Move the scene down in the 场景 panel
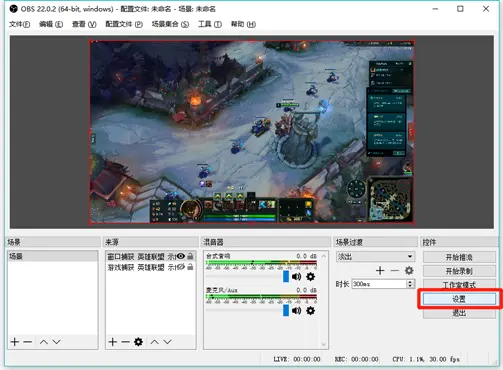 [57, 342]
